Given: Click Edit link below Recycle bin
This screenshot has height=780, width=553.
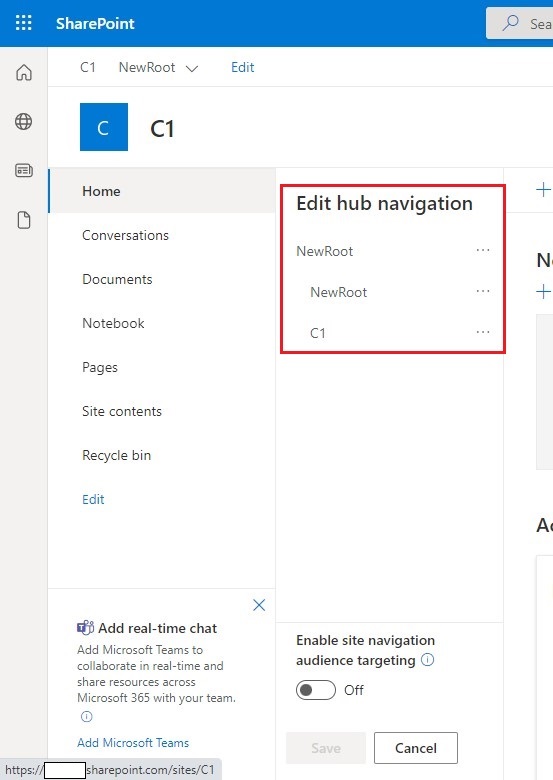Looking at the screenshot, I should [93, 499].
